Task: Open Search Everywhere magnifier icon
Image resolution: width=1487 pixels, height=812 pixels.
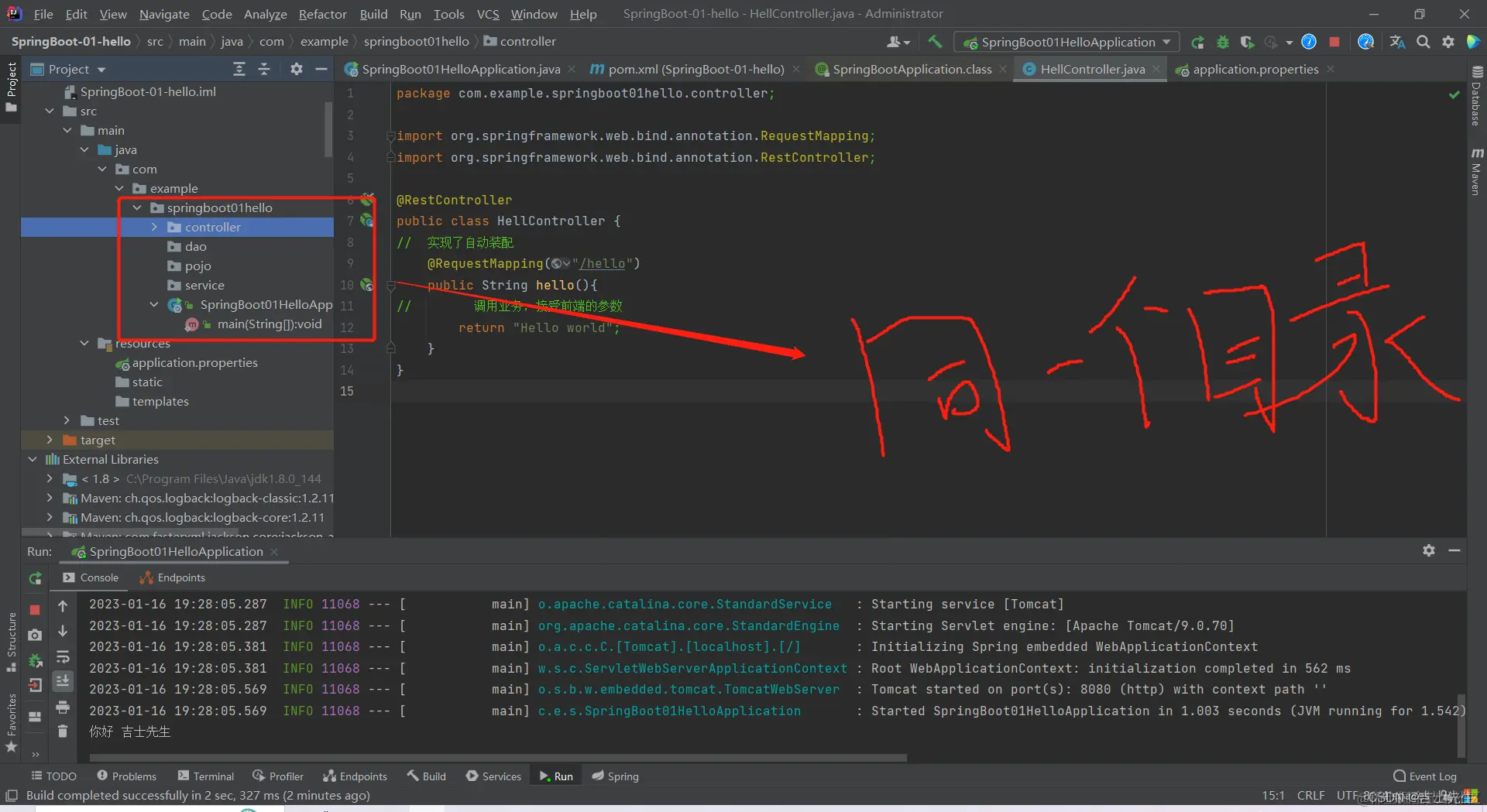Action: 1423,42
